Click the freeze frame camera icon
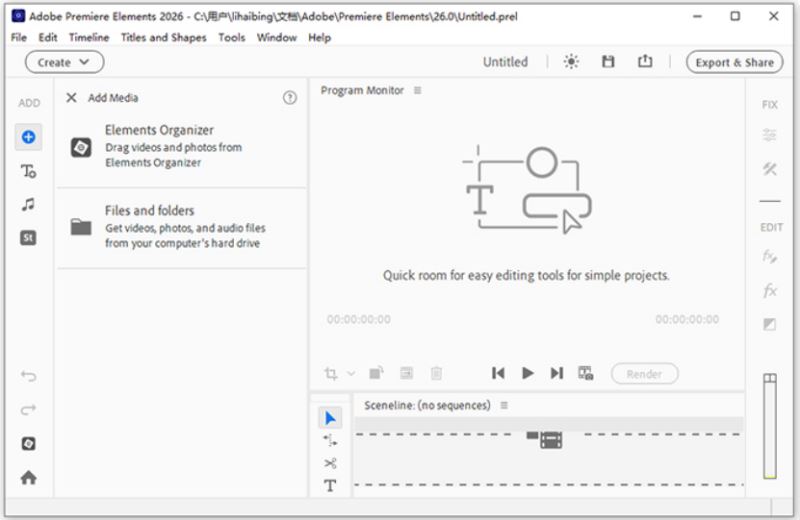 coord(585,373)
